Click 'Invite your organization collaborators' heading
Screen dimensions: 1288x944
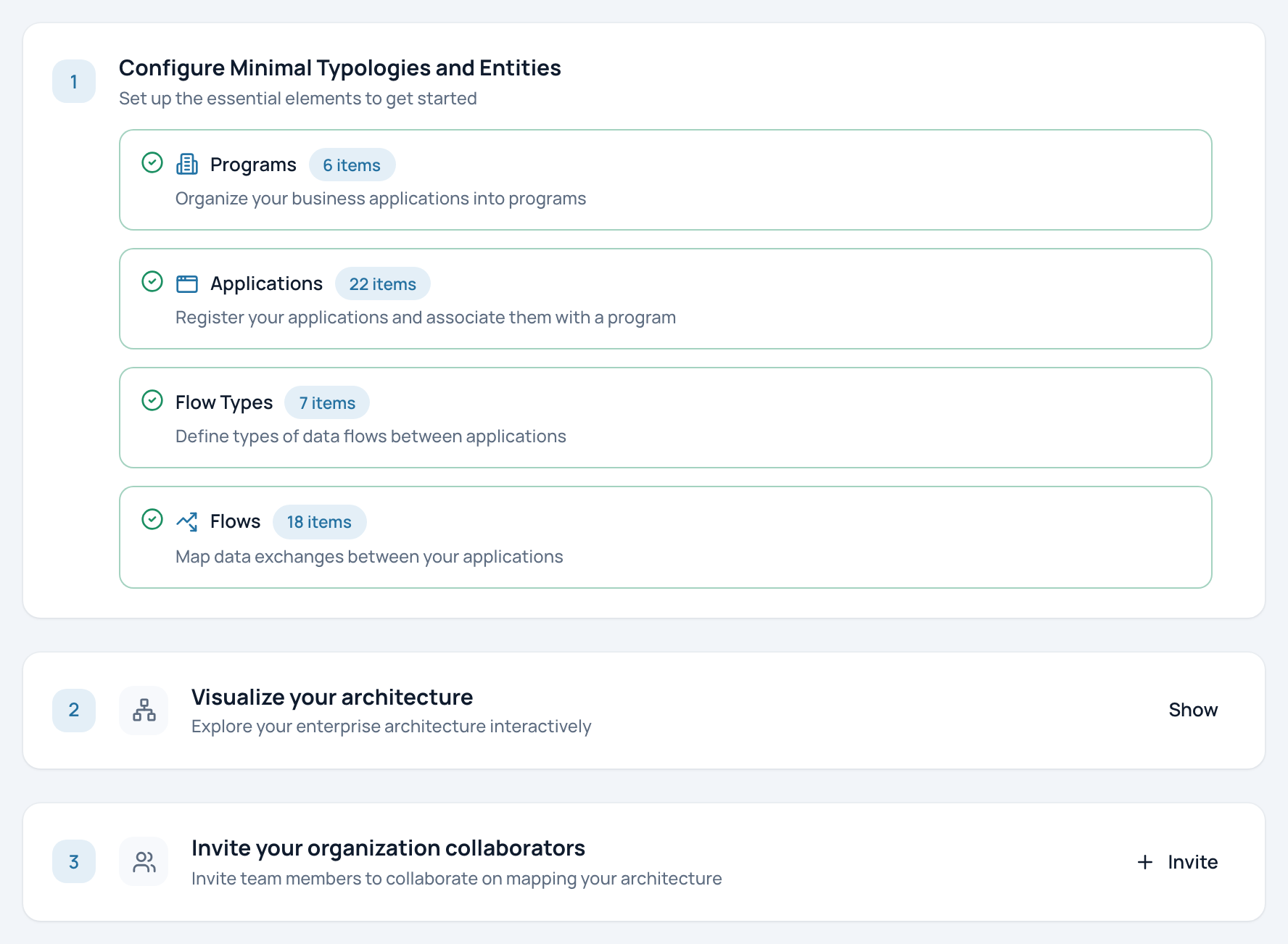[388, 848]
